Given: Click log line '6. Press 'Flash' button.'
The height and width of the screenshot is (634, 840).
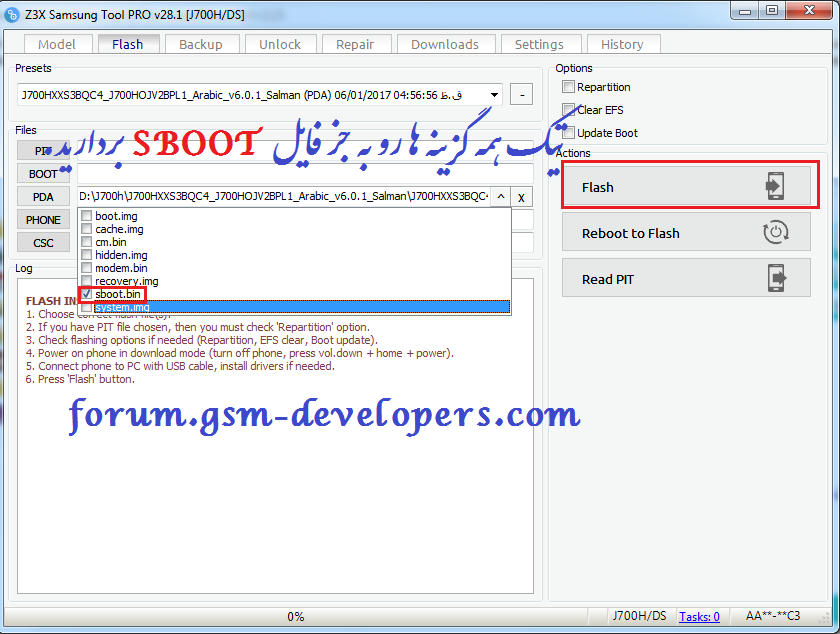Looking at the screenshot, I should 80,379.
